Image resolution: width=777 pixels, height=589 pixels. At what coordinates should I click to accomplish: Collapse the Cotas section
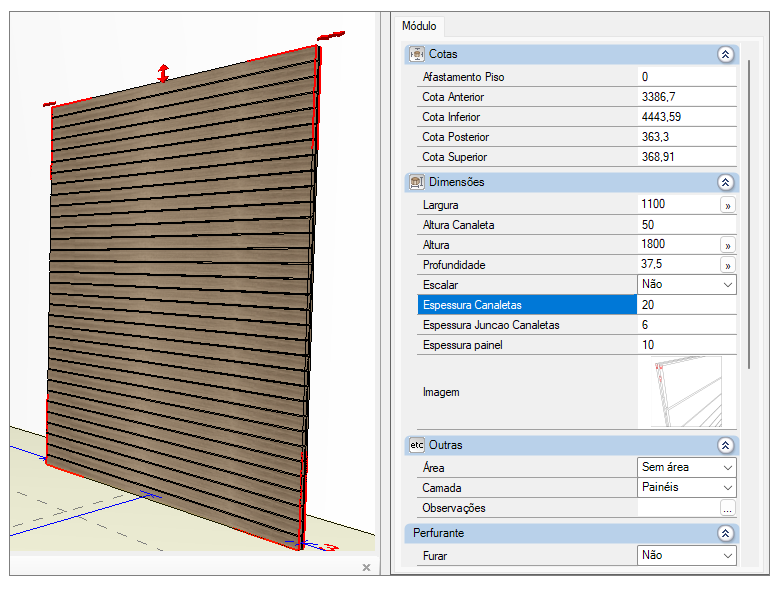click(726, 54)
